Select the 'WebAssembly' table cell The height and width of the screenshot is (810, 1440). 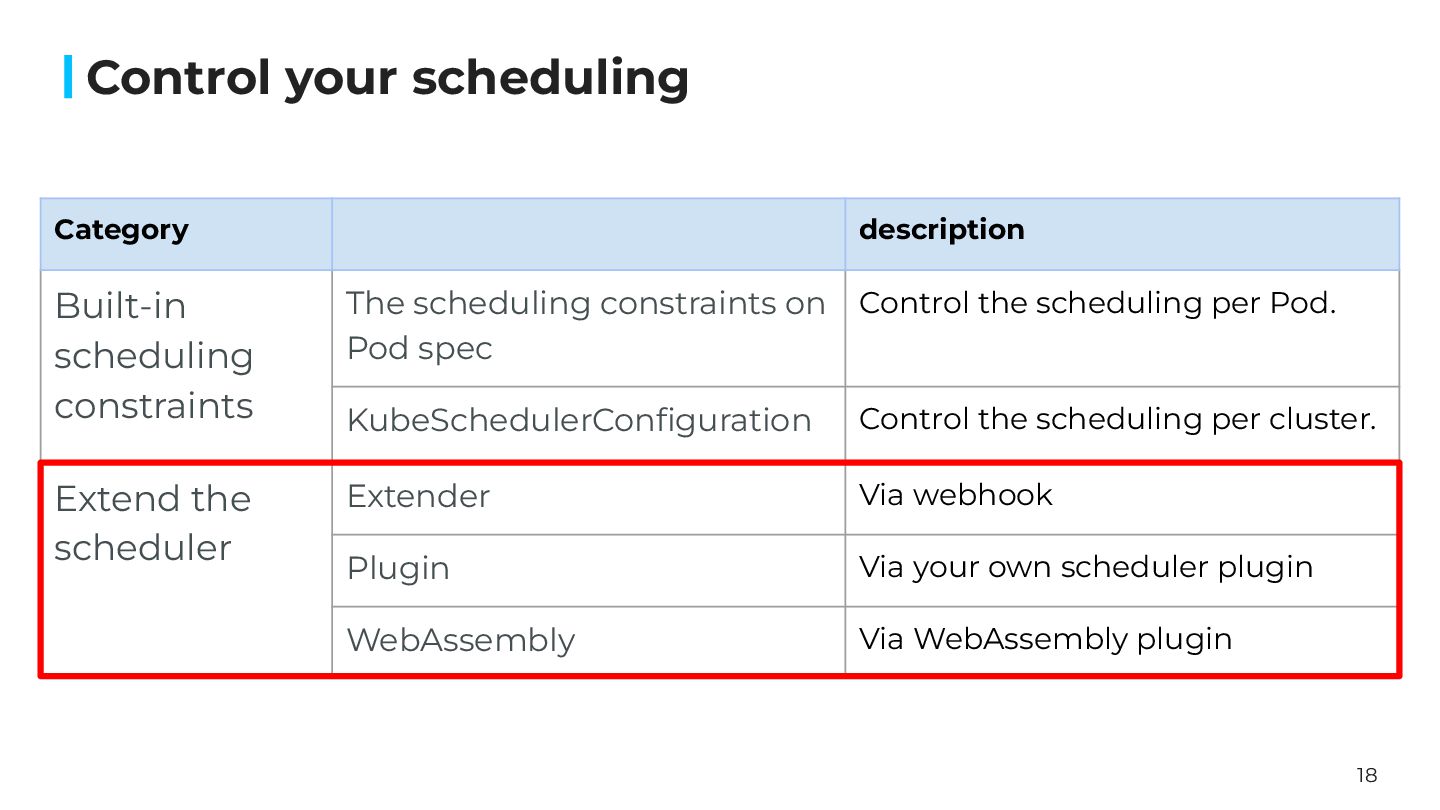tap(461, 640)
